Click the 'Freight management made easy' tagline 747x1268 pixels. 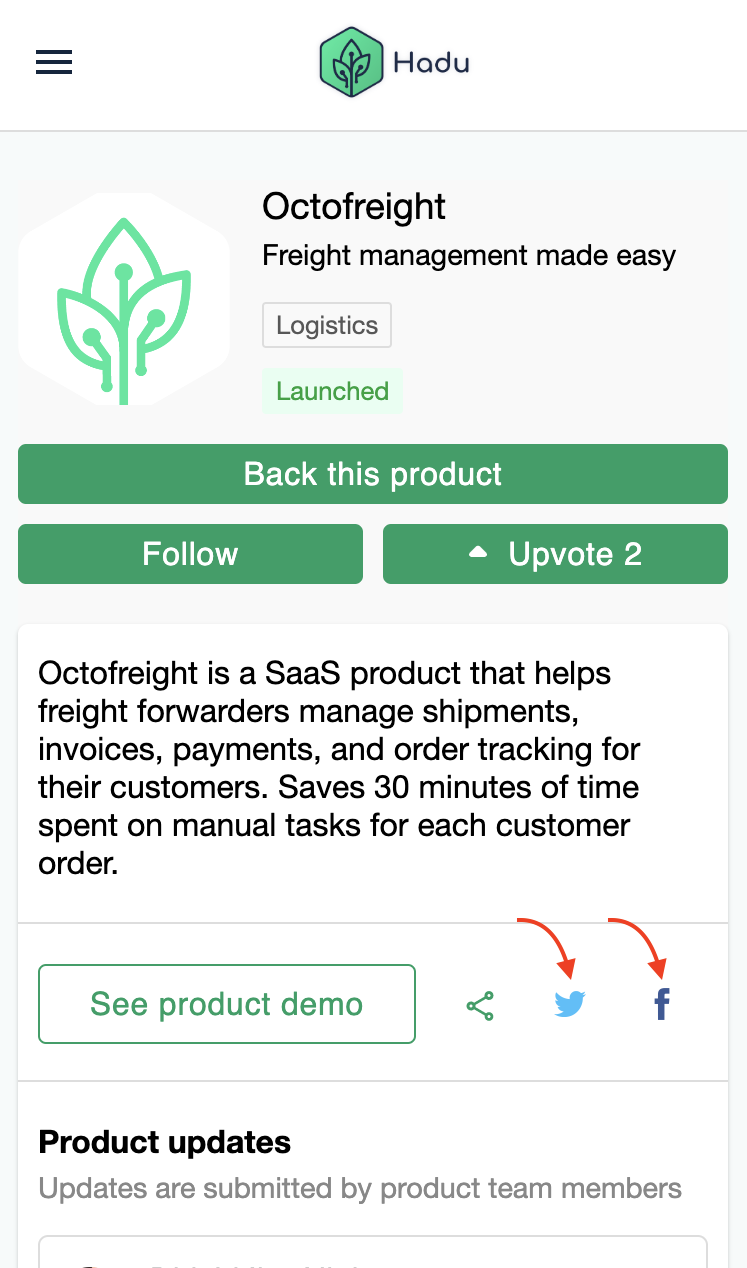(469, 256)
